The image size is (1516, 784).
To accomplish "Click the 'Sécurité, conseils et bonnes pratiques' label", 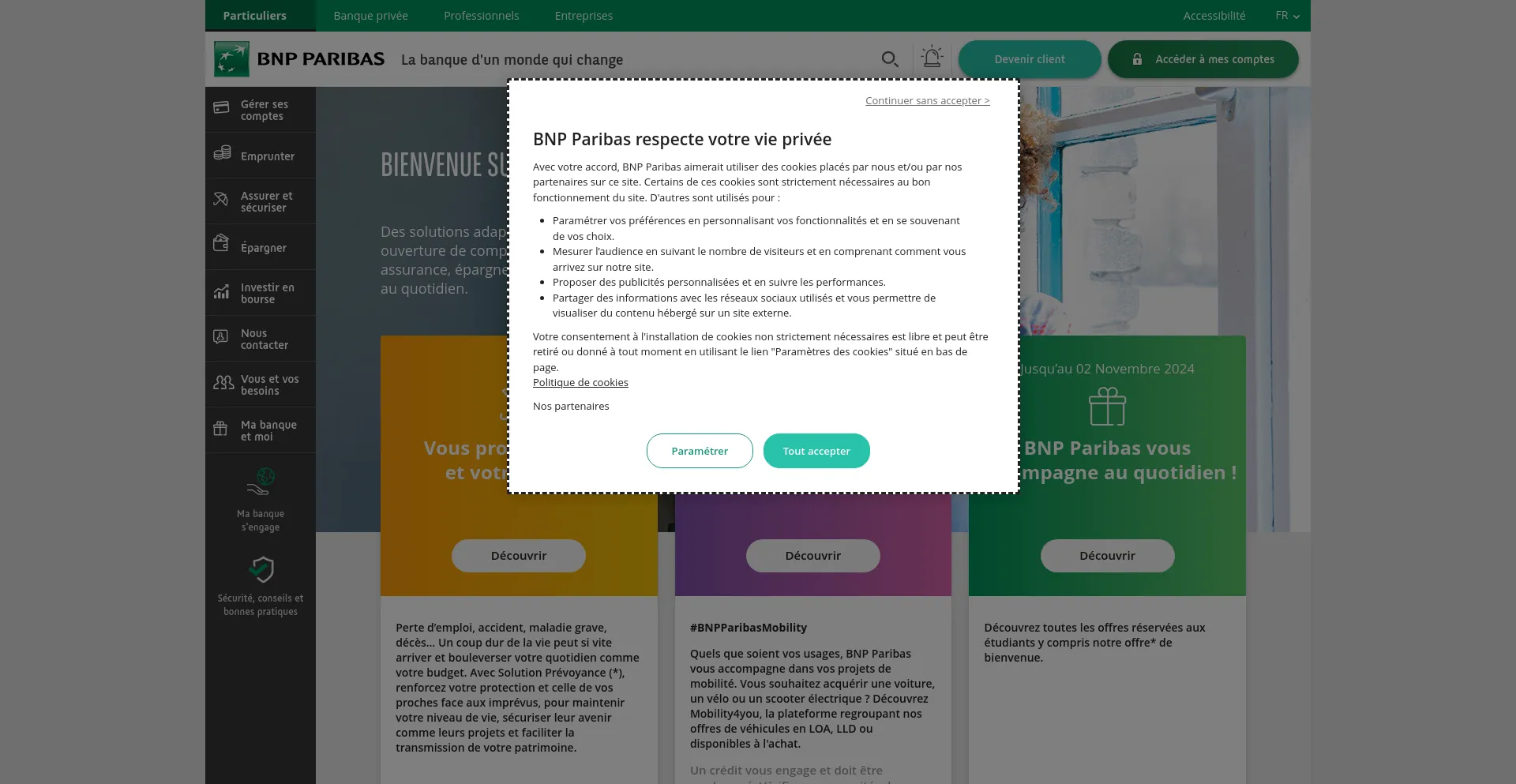I will coord(261,605).
